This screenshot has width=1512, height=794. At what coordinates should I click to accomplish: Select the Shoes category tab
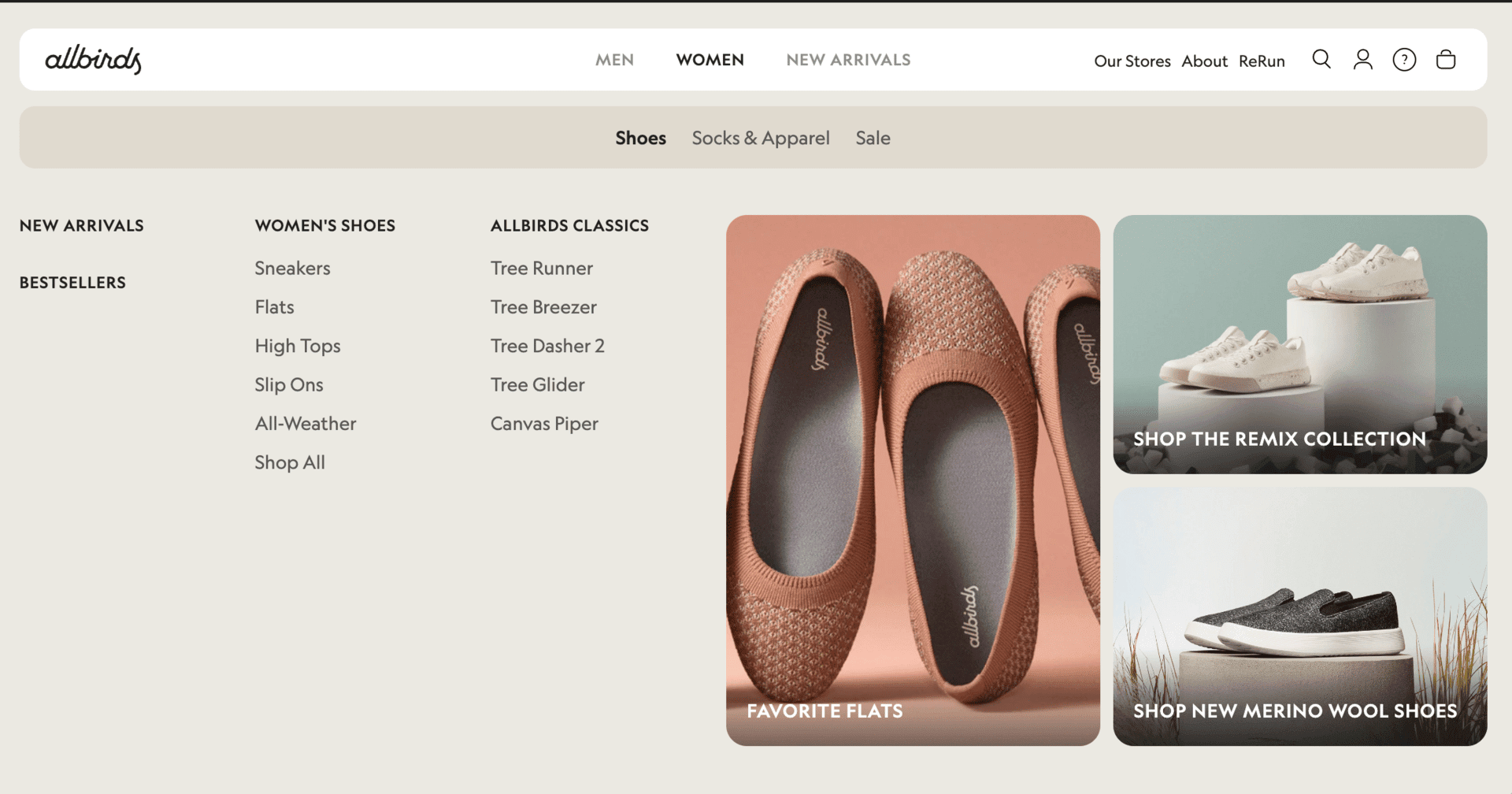tap(640, 137)
